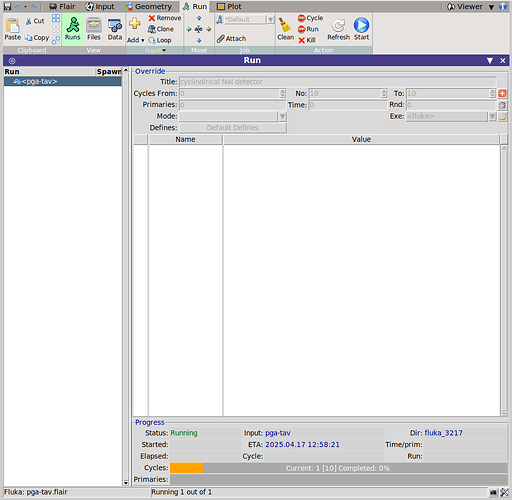Remove the selected run
512x500 pixels.
165,18
